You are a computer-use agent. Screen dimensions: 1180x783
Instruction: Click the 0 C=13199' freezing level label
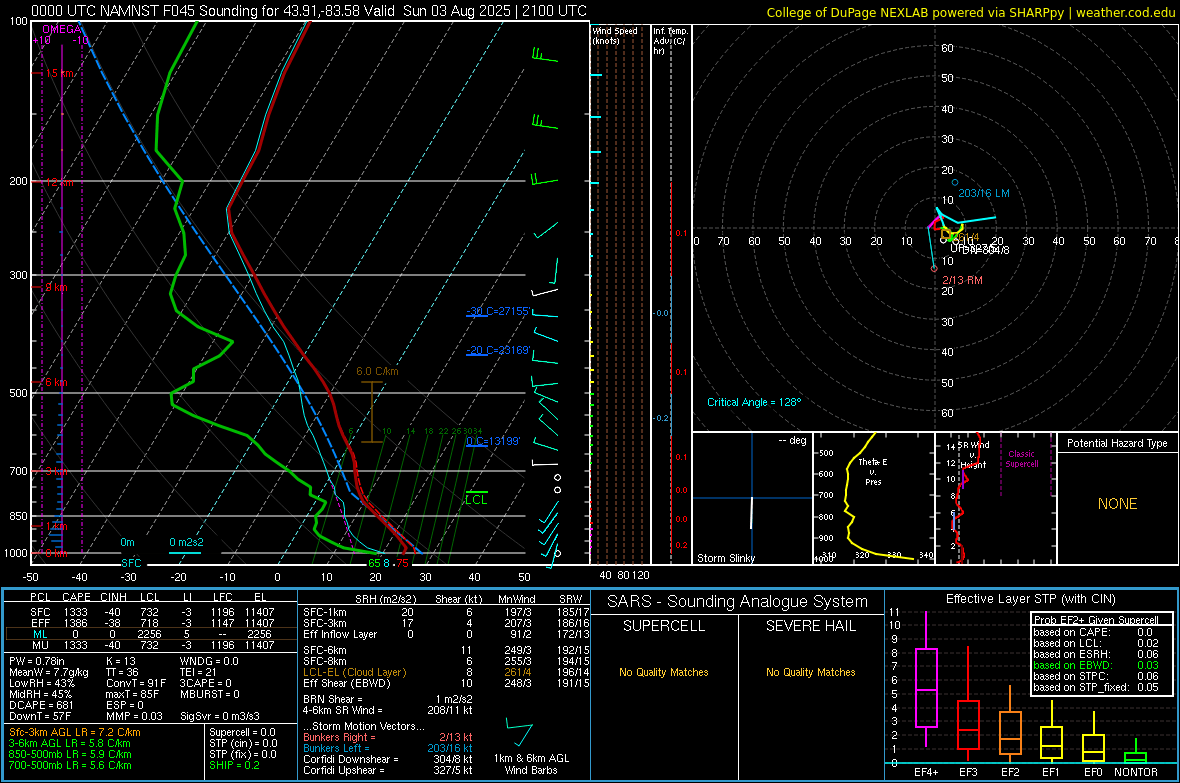point(493,441)
